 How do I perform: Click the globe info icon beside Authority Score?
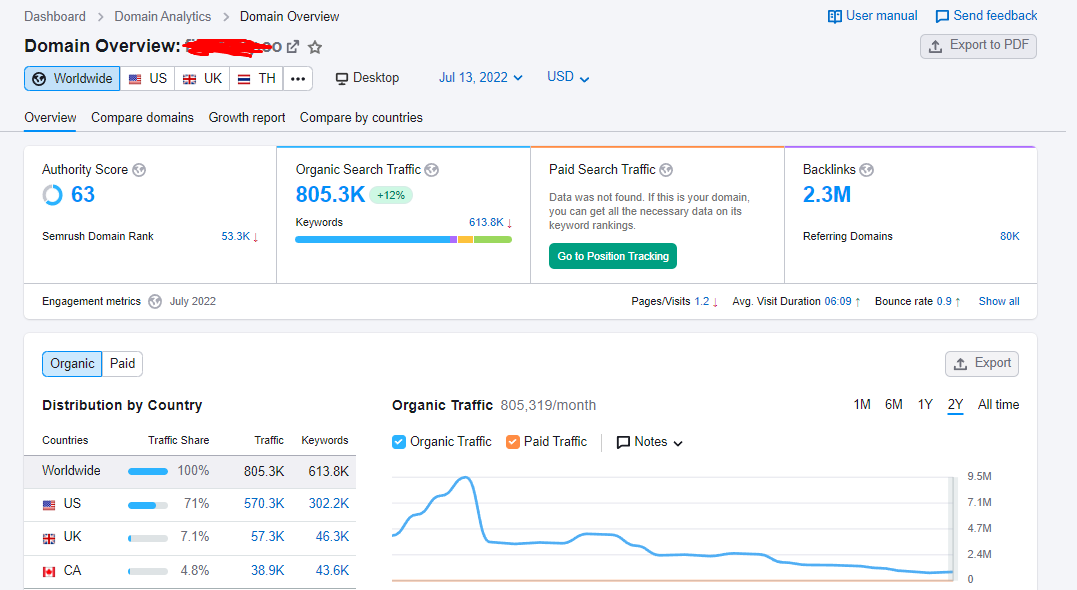tap(139, 170)
